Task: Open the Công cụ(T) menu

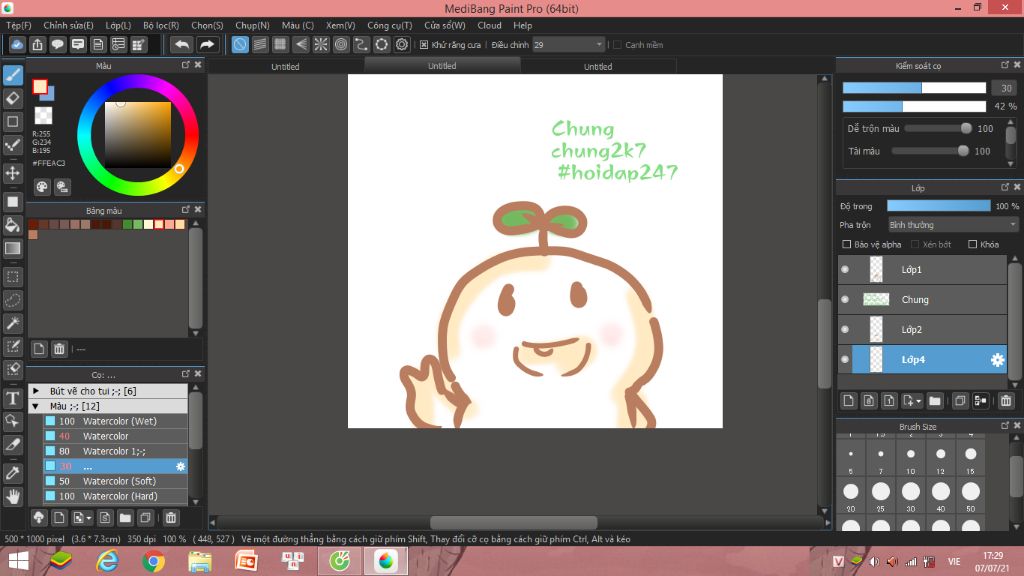Action: 390,25
